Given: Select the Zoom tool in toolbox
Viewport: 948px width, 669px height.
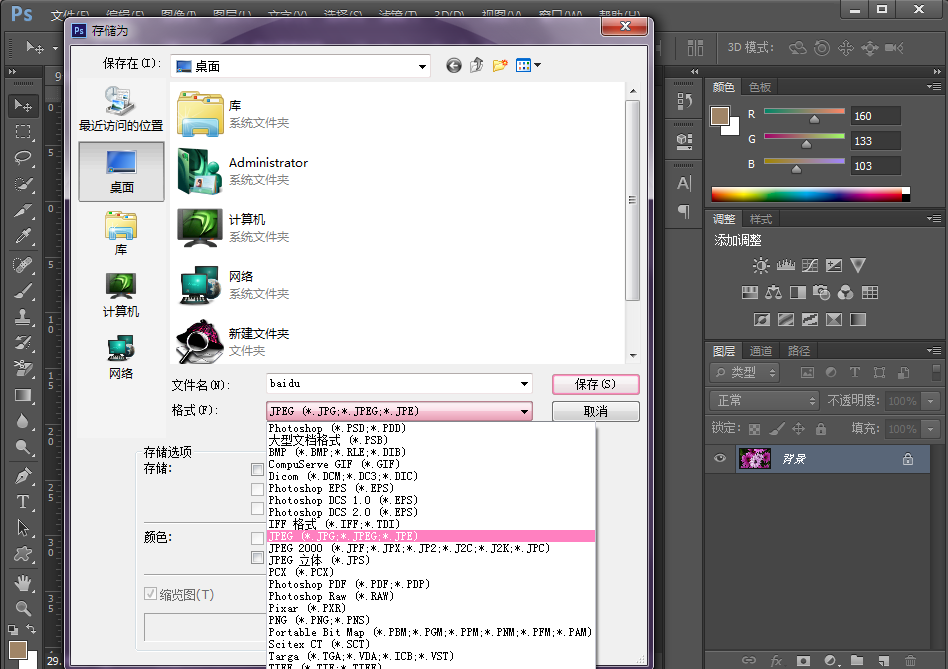Looking at the screenshot, I should (23, 608).
